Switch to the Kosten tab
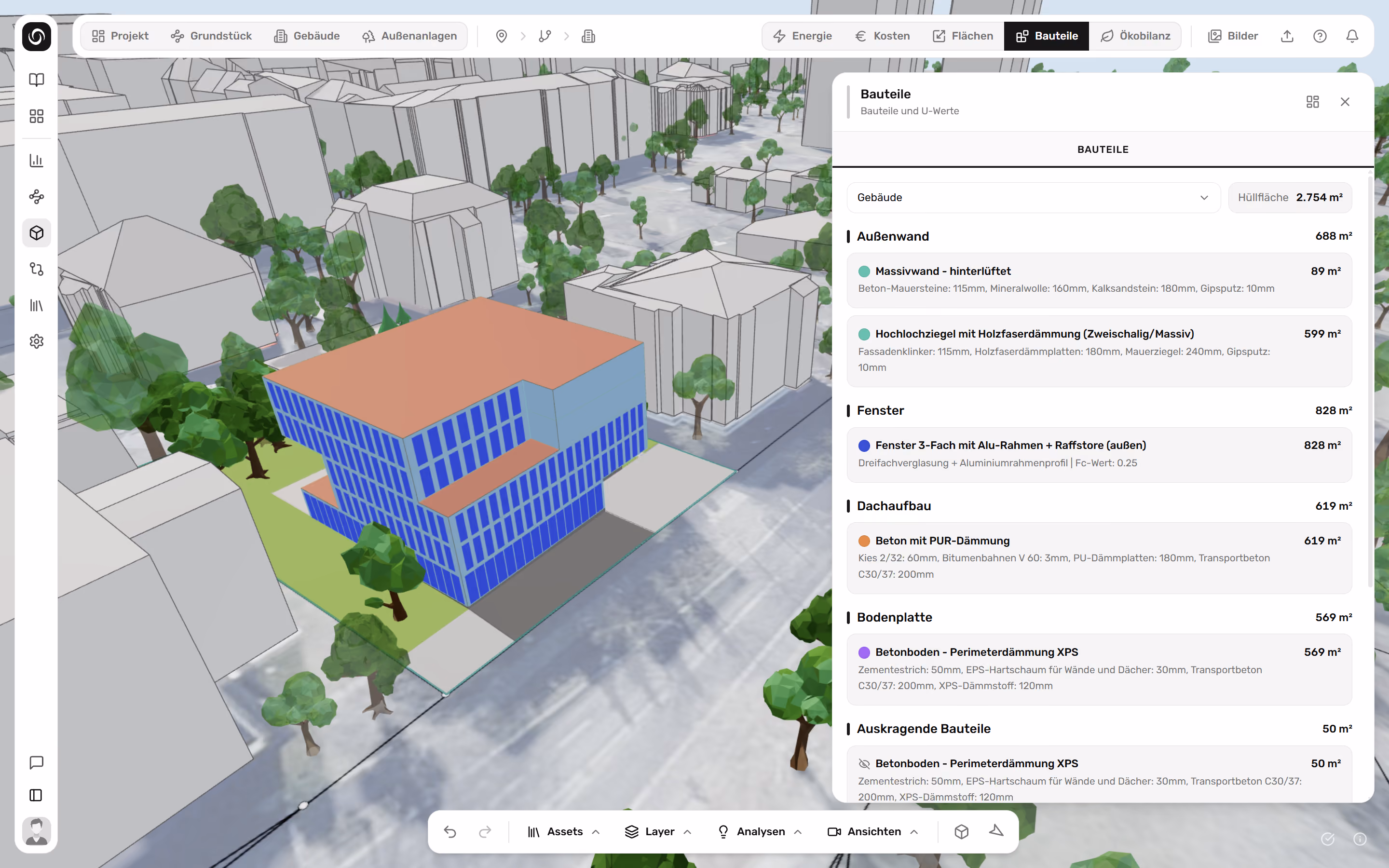This screenshot has width=1389, height=868. [883, 36]
